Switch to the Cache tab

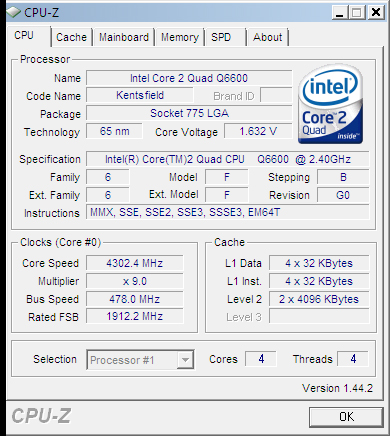(x=71, y=37)
